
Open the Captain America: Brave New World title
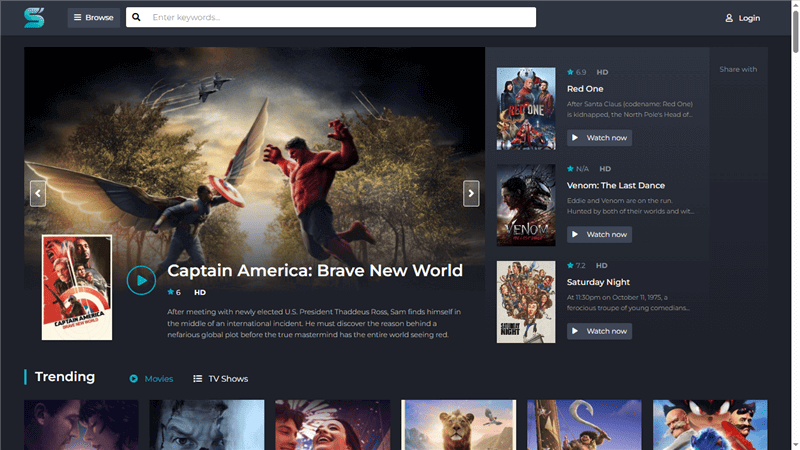tap(315, 270)
